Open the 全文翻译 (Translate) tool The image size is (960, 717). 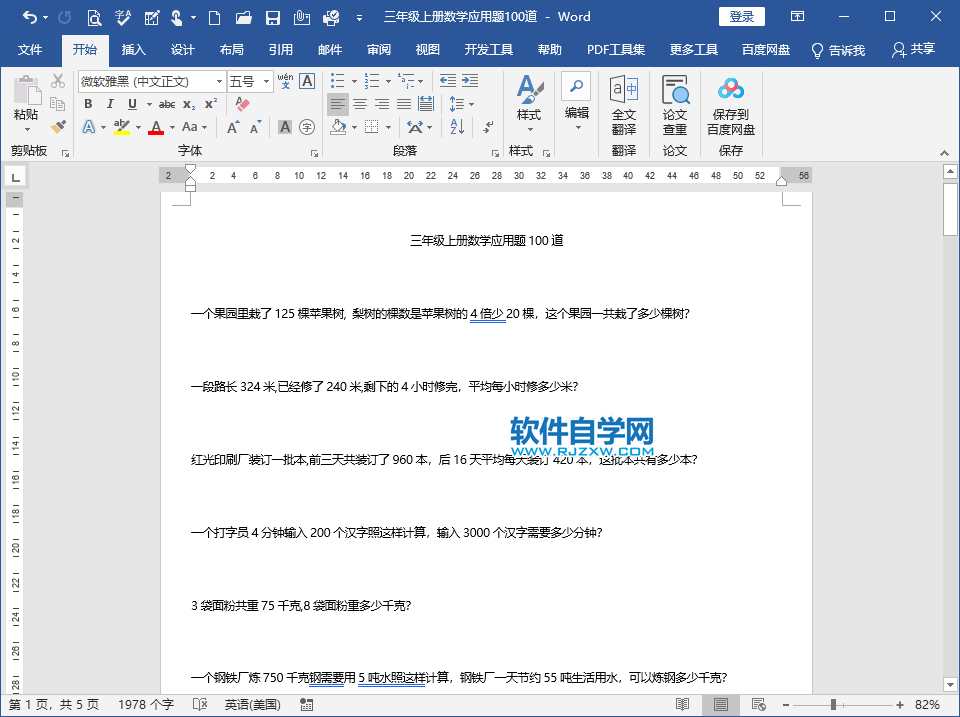click(x=623, y=104)
